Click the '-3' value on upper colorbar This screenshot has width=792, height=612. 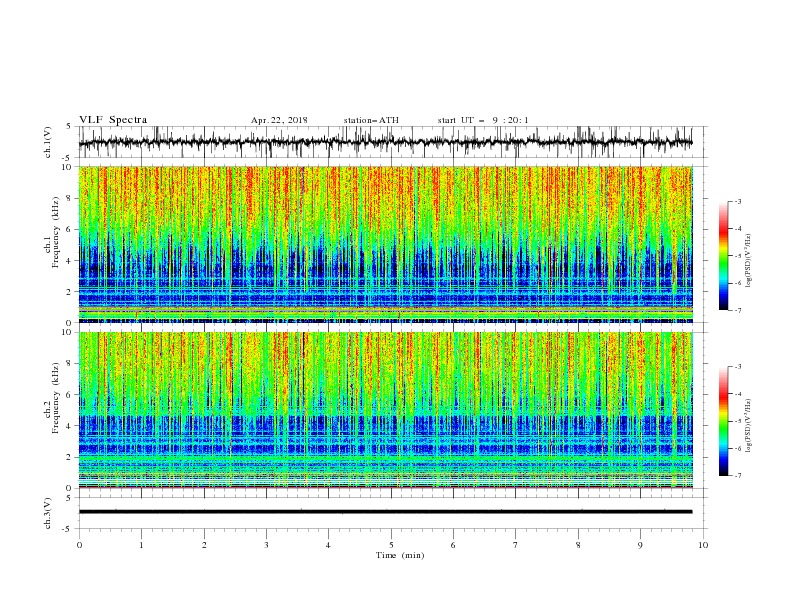pyautogui.click(x=738, y=201)
